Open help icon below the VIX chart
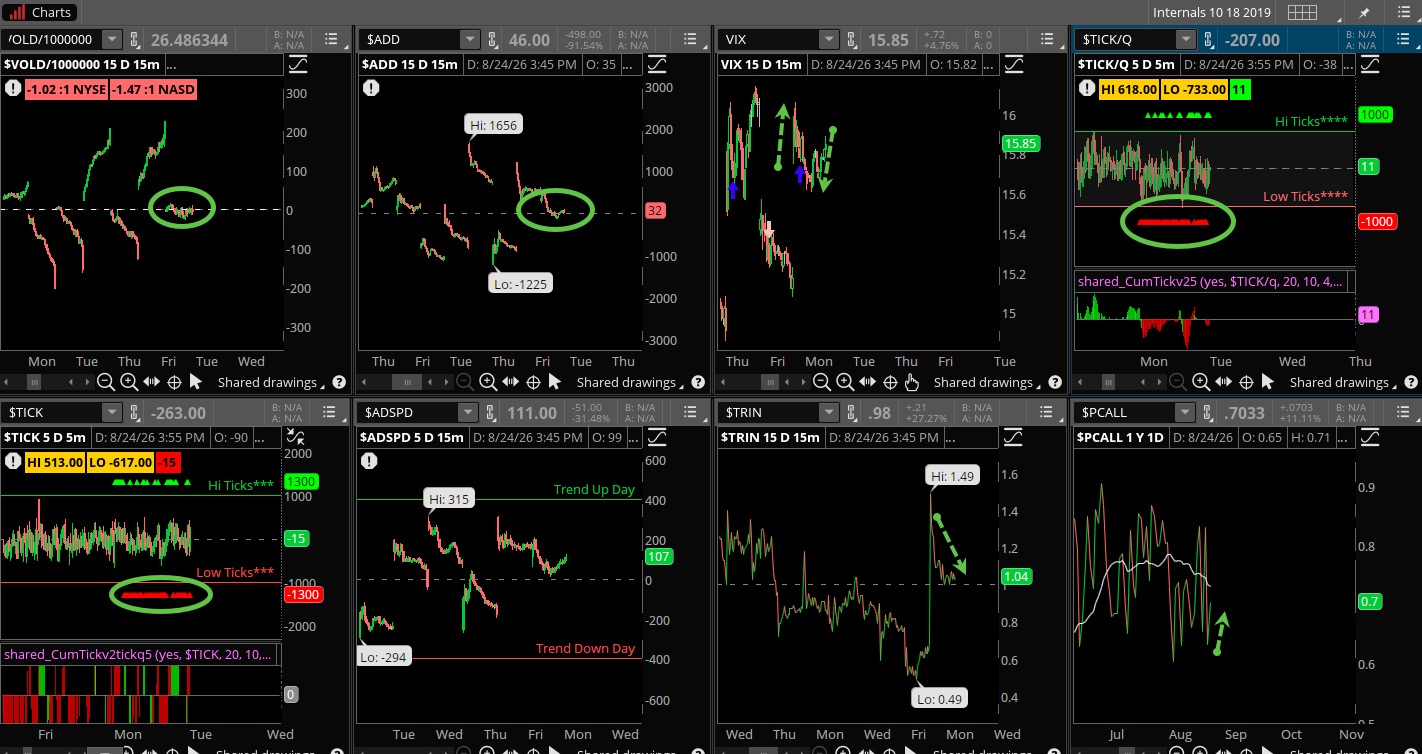Screen dimensions: 1422x754 click(1055, 382)
